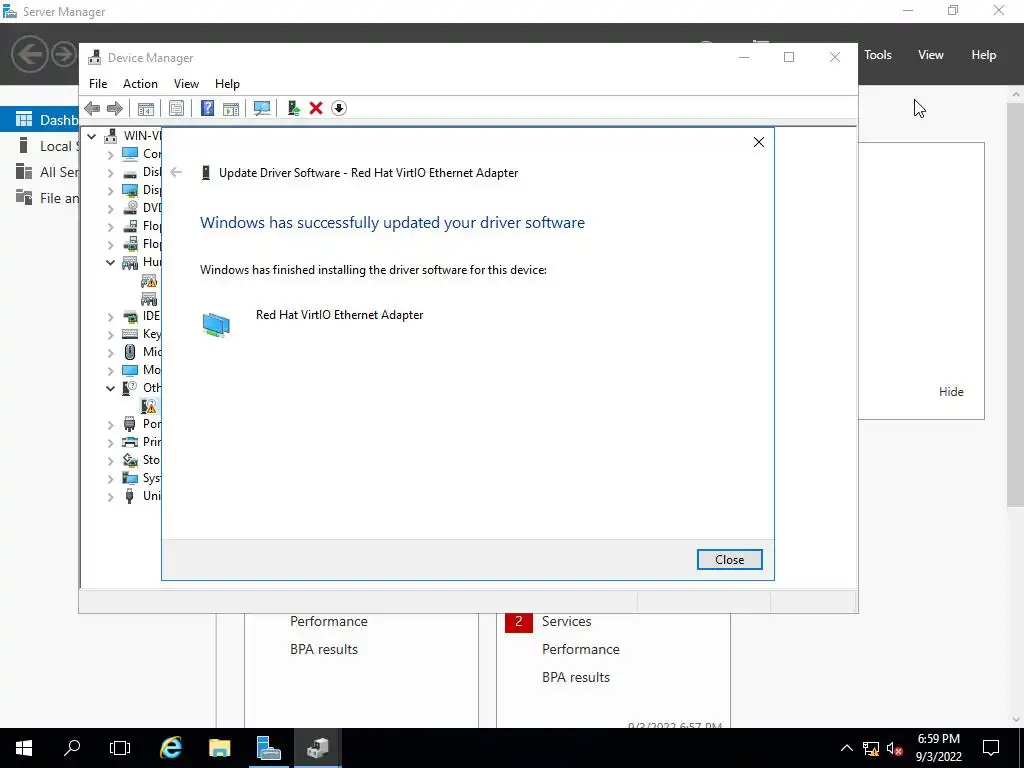The image size is (1024, 768).
Task: Open Local Server in Server Manager sidebar
Action: tap(46, 146)
